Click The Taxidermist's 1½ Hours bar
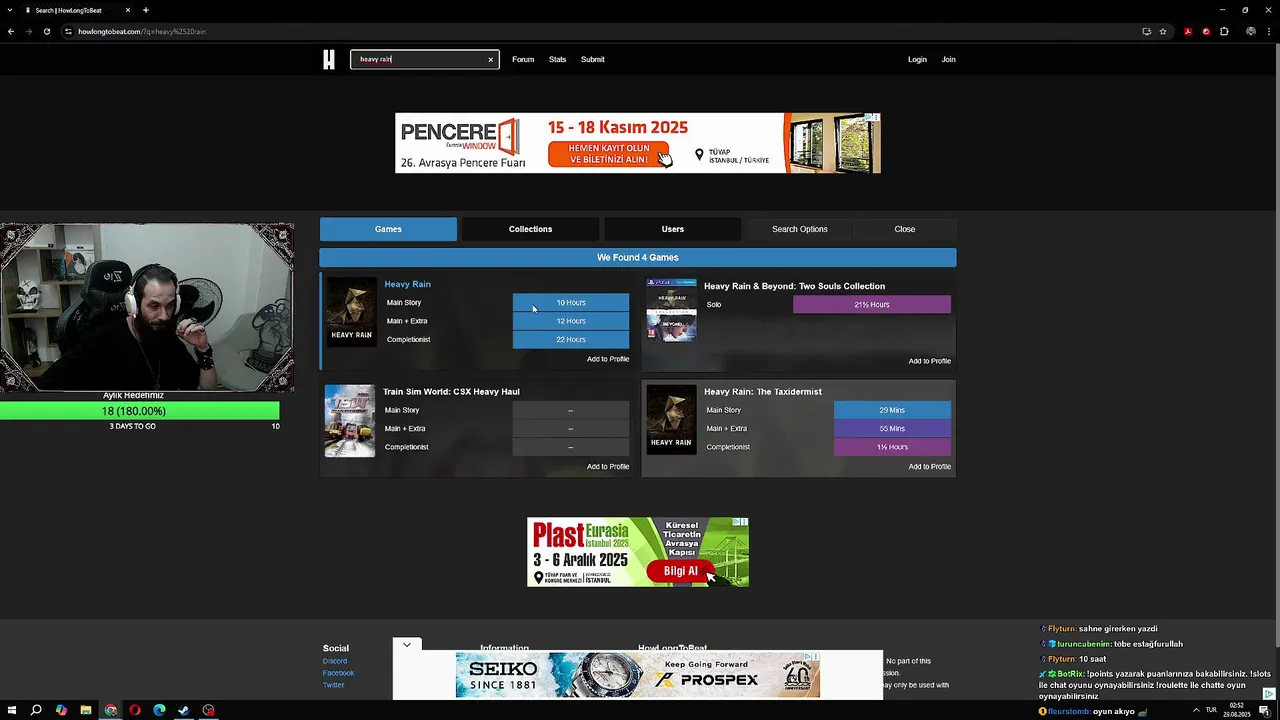Screen dimensions: 1280x720 coord(892,447)
